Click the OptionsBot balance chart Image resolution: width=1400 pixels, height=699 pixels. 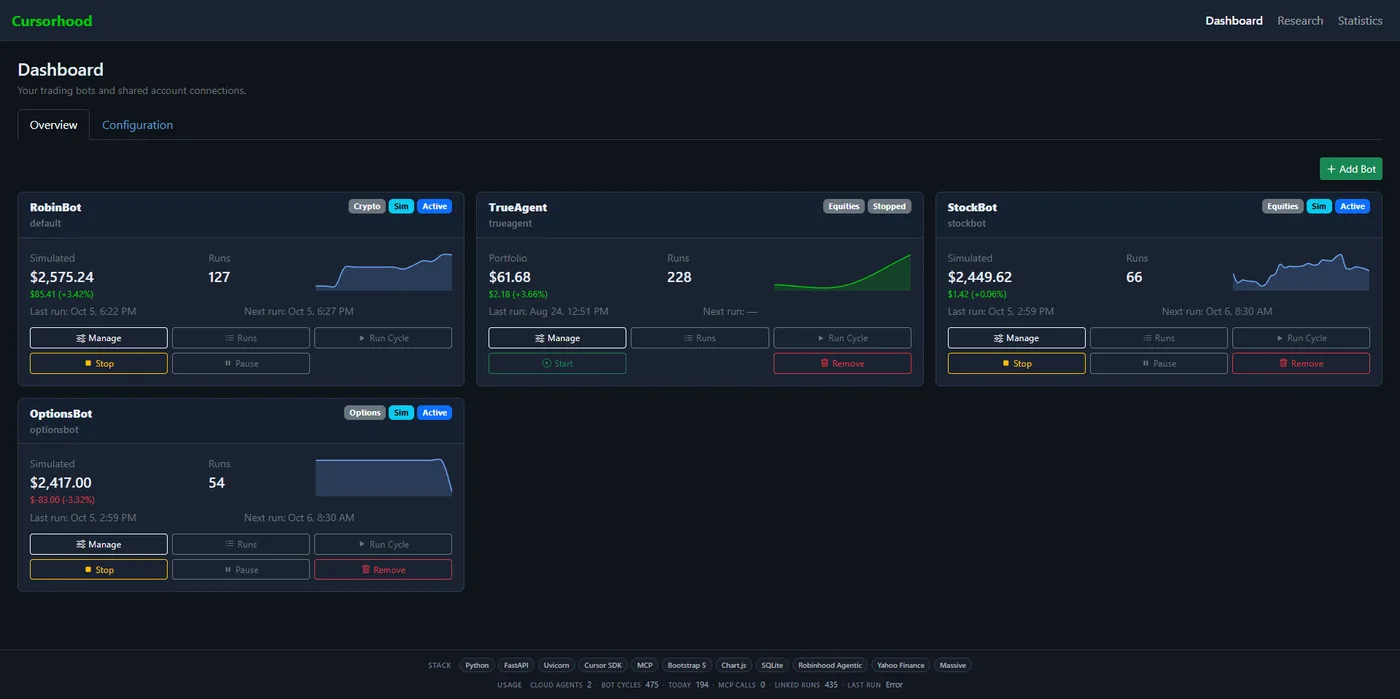click(x=384, y=478)
